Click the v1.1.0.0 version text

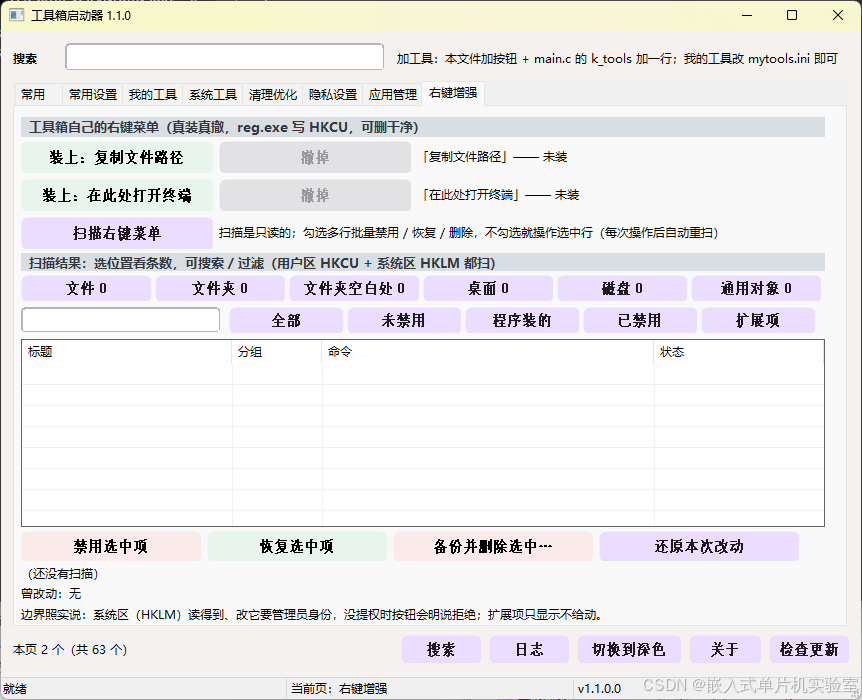click(599, 689)
